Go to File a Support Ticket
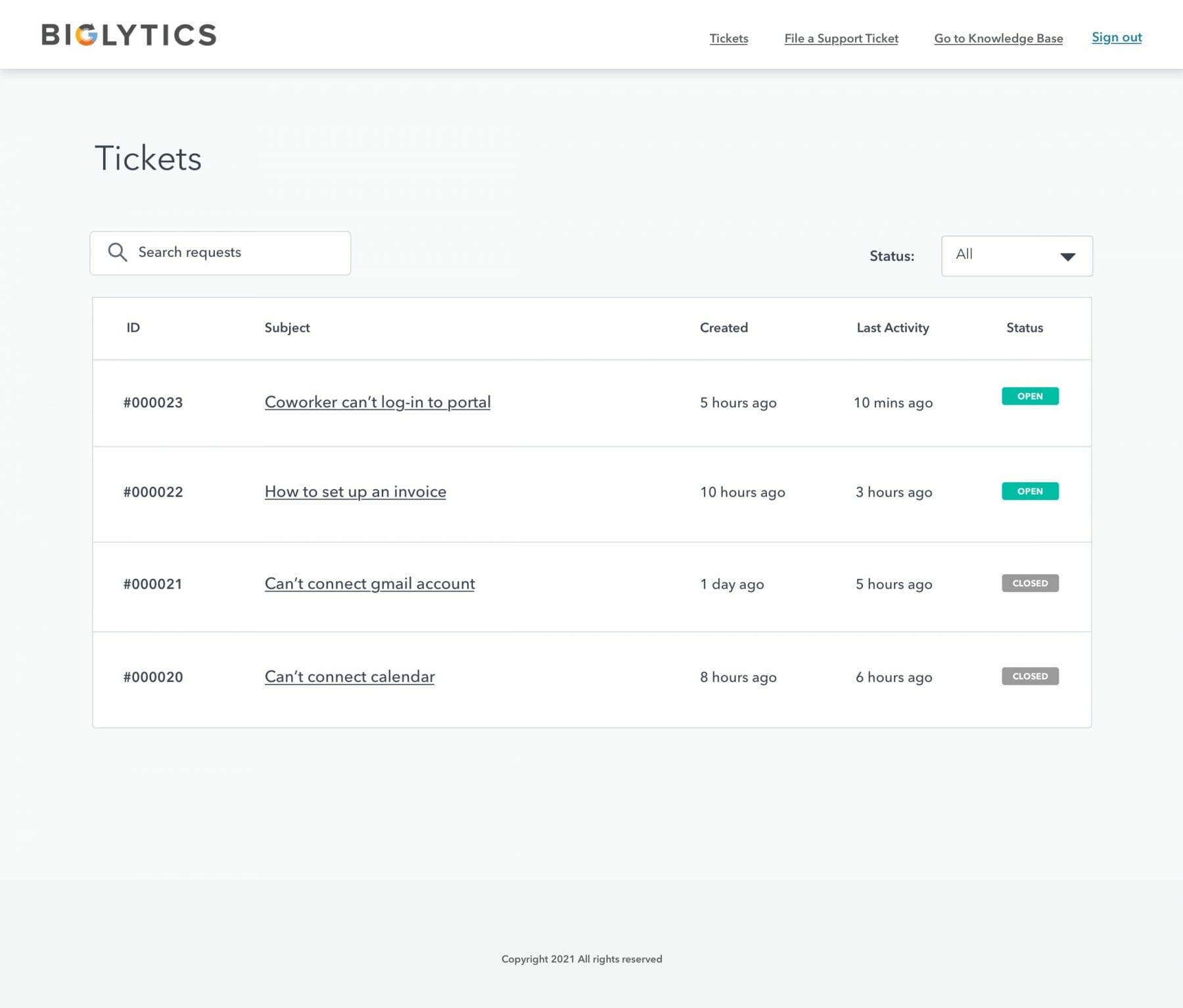The height and width of the screenshot is (1008, 1183). pos(841,38)
